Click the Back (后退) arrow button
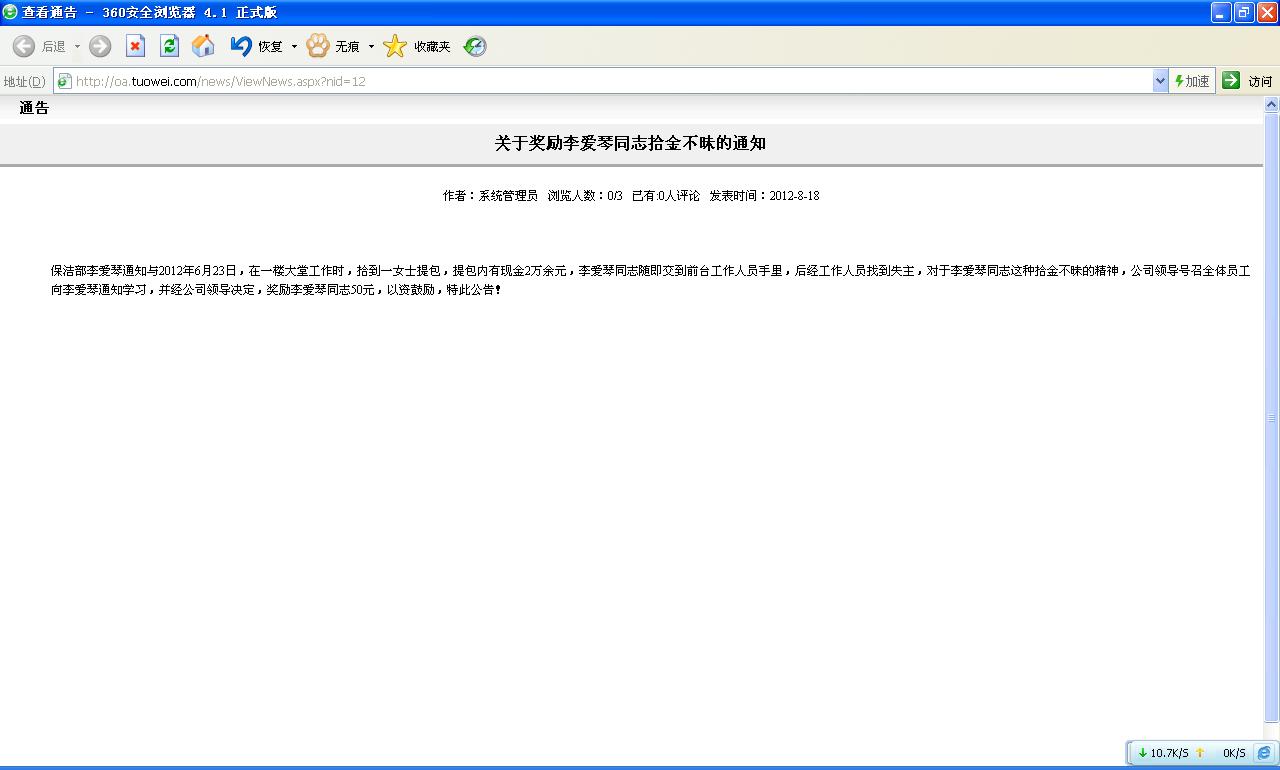 (24, 46)
